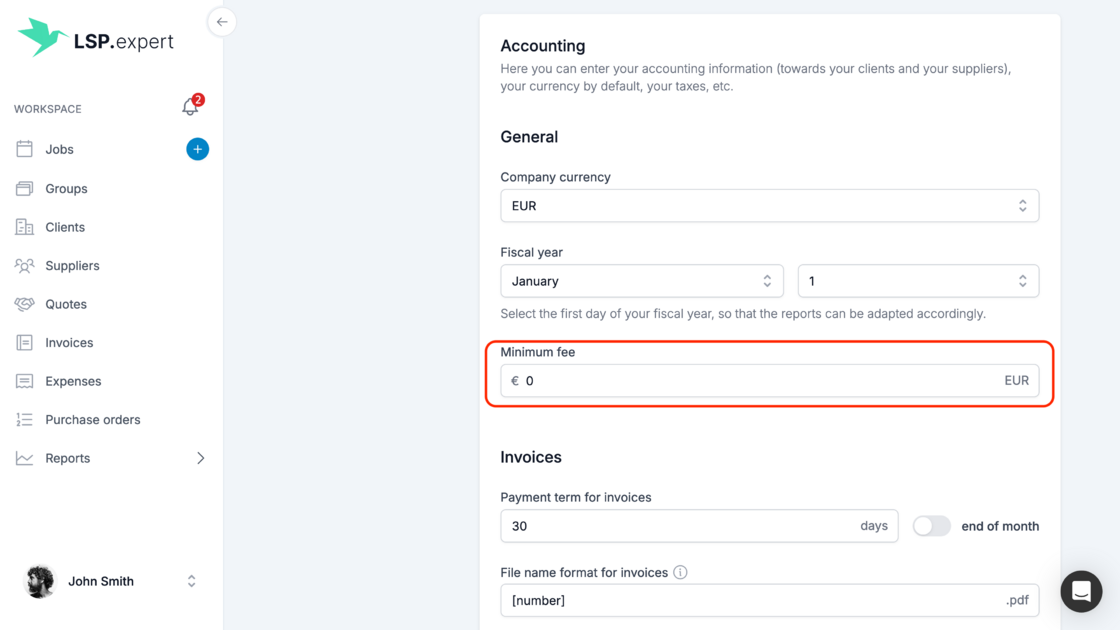Screen dimensions: 1120x630
Task: Open the chat support widget
Action: pyautogui.click(x=1081, y=591)
